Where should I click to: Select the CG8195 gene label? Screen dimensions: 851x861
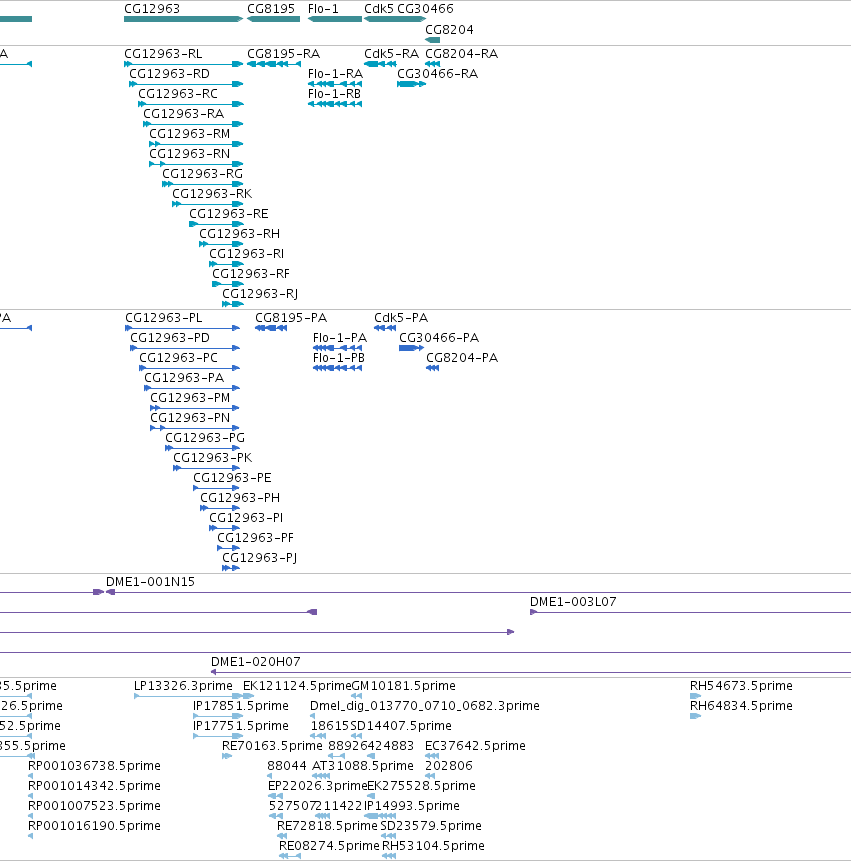coord(271,9)
